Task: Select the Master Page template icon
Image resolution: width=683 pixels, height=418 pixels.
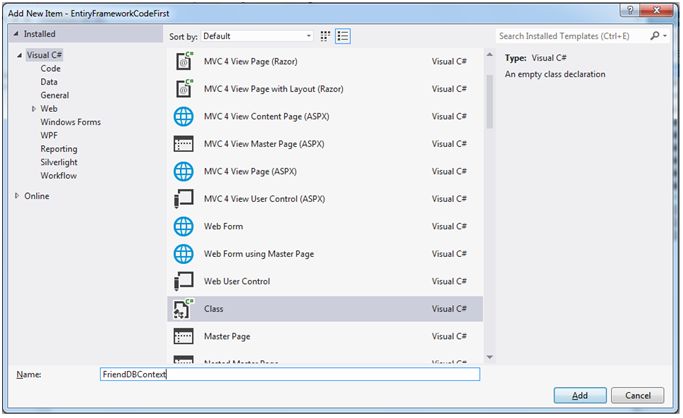Action: 184,336
